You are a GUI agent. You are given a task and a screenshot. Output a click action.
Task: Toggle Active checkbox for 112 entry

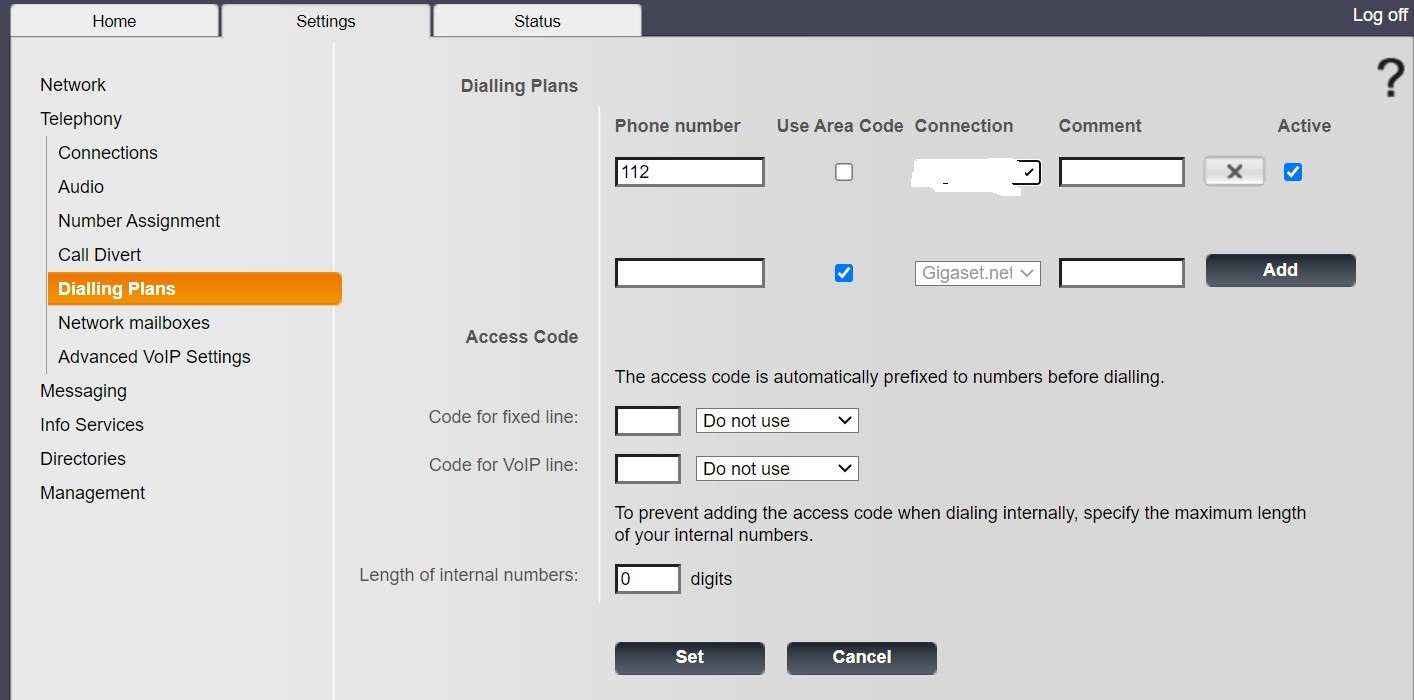pyautogui.click(x=1293, y=172)
